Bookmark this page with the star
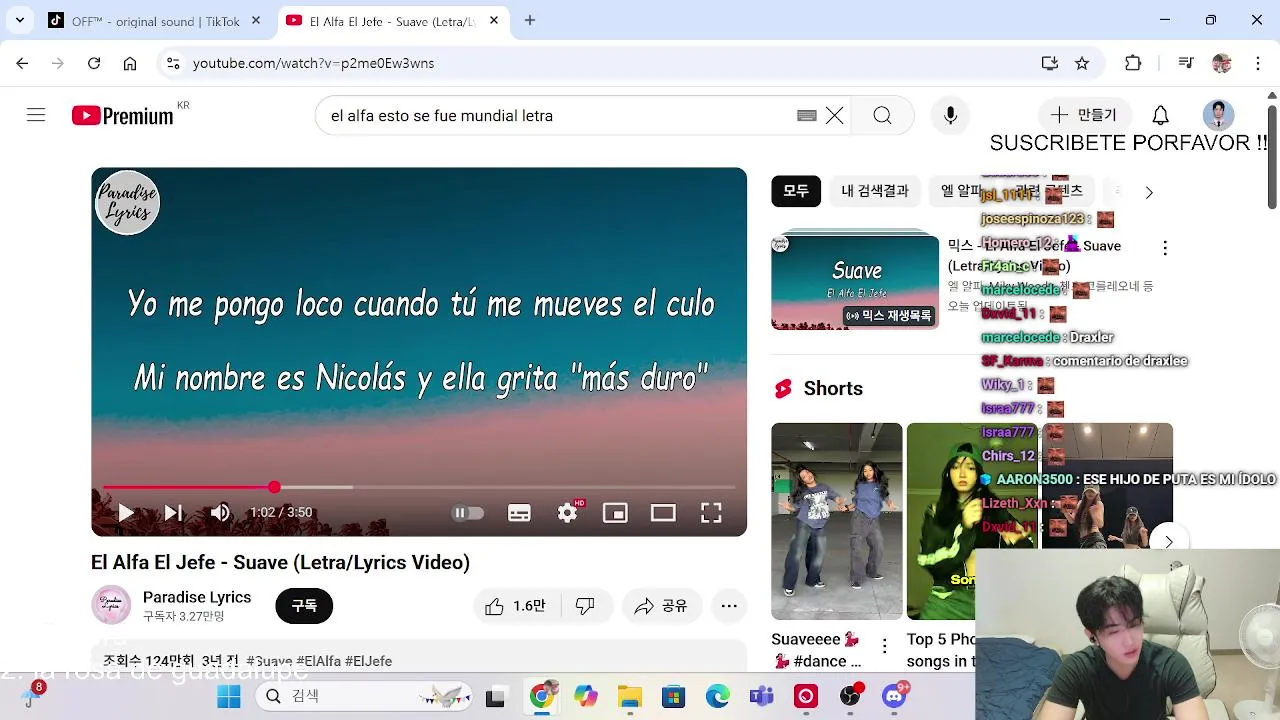 point(1082,63)
